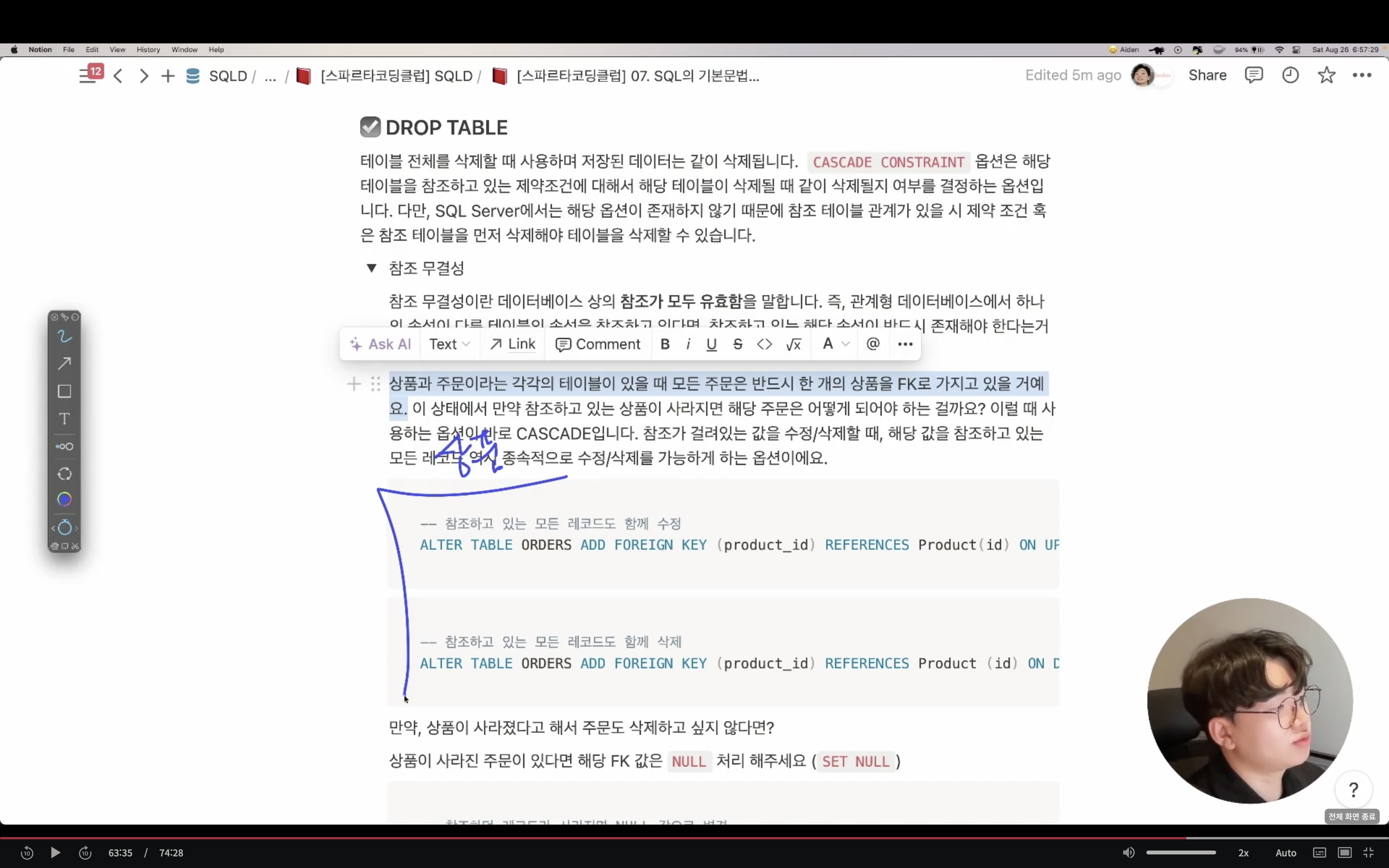
Task: Click the Comment button in toolbar
Action: point(598,344)
